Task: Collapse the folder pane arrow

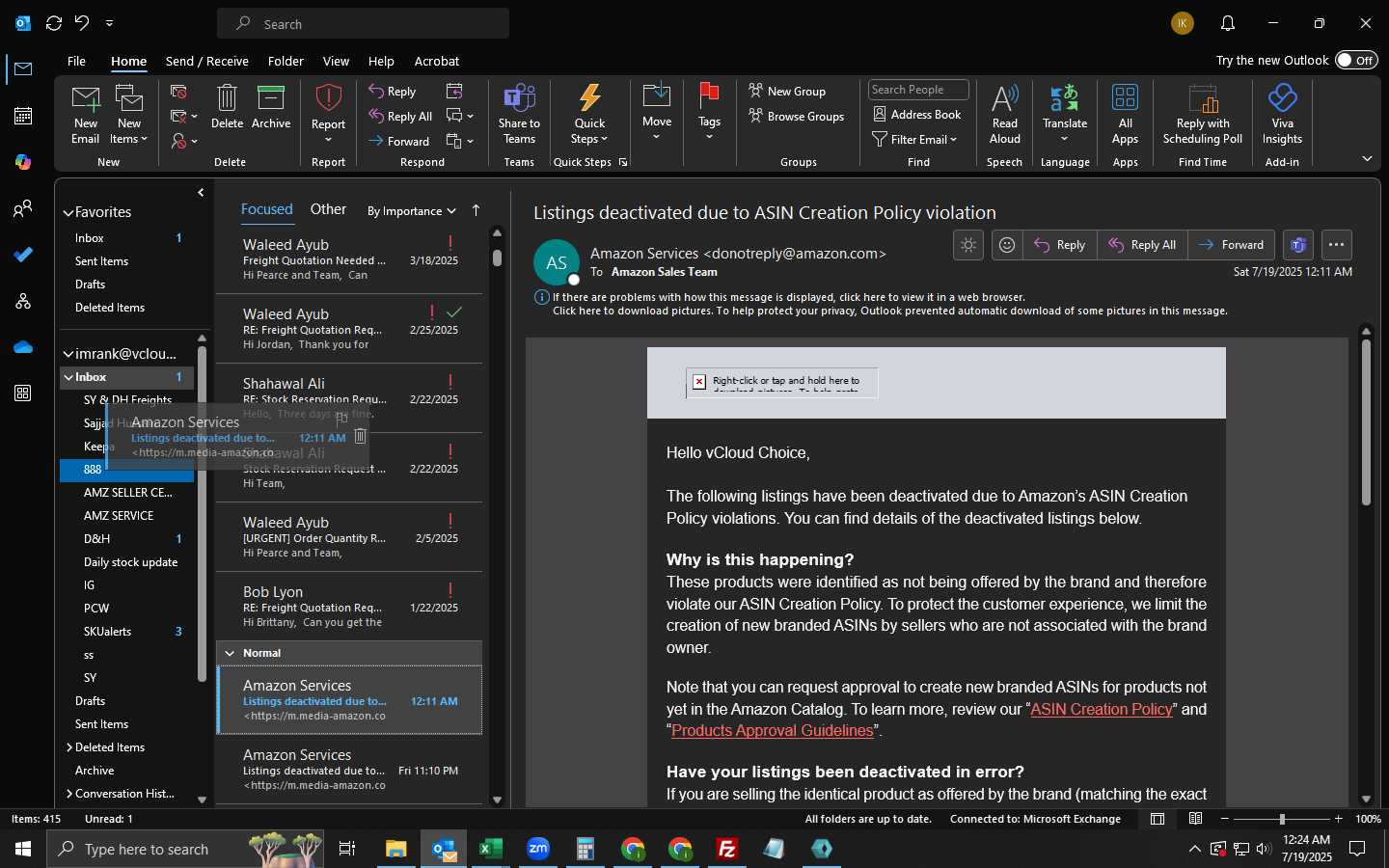Action: pyautogui.click(x=201, y=193)
